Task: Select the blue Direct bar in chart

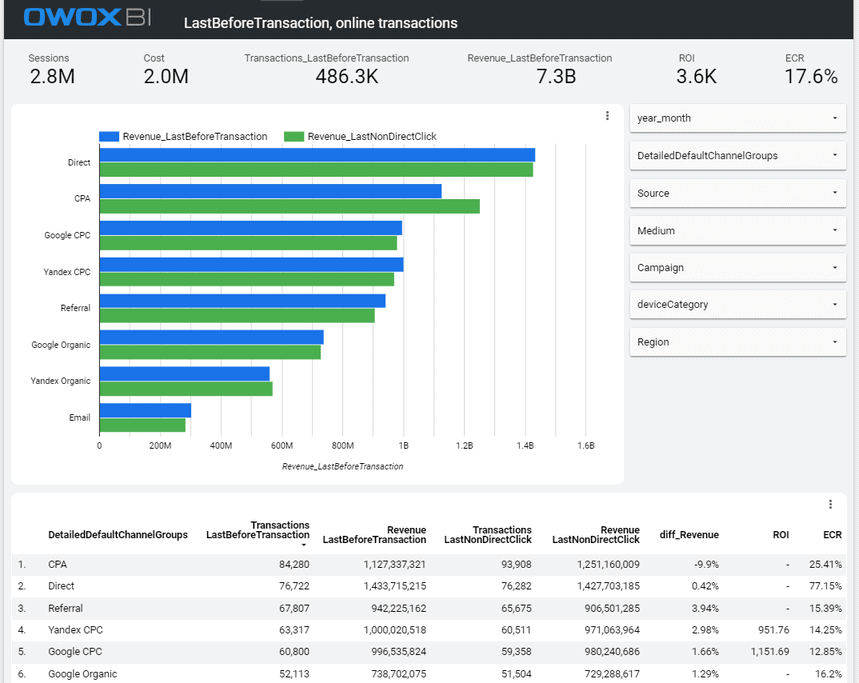Action: point(316,155)
